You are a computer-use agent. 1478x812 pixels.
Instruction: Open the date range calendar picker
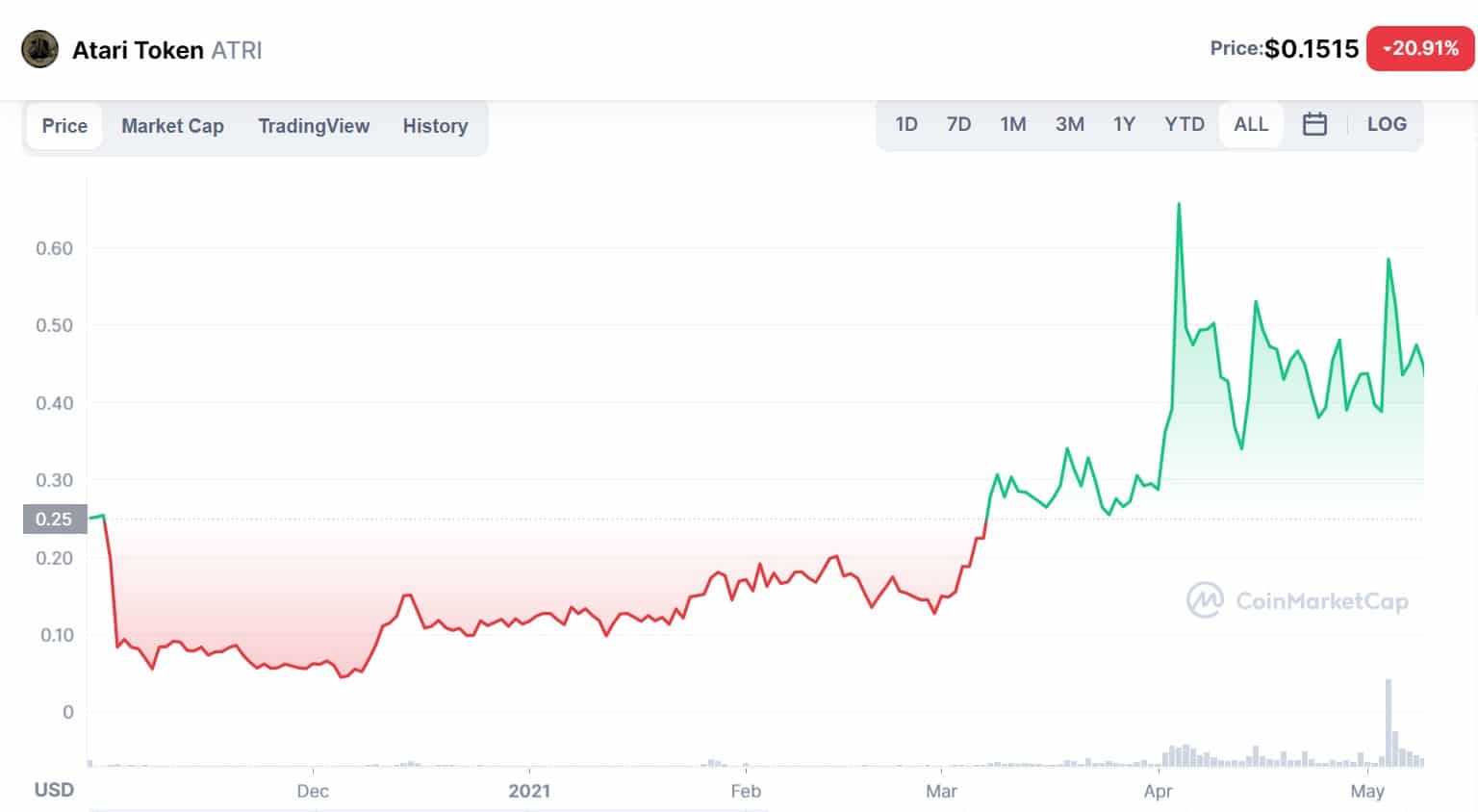tap(1314, 124)
